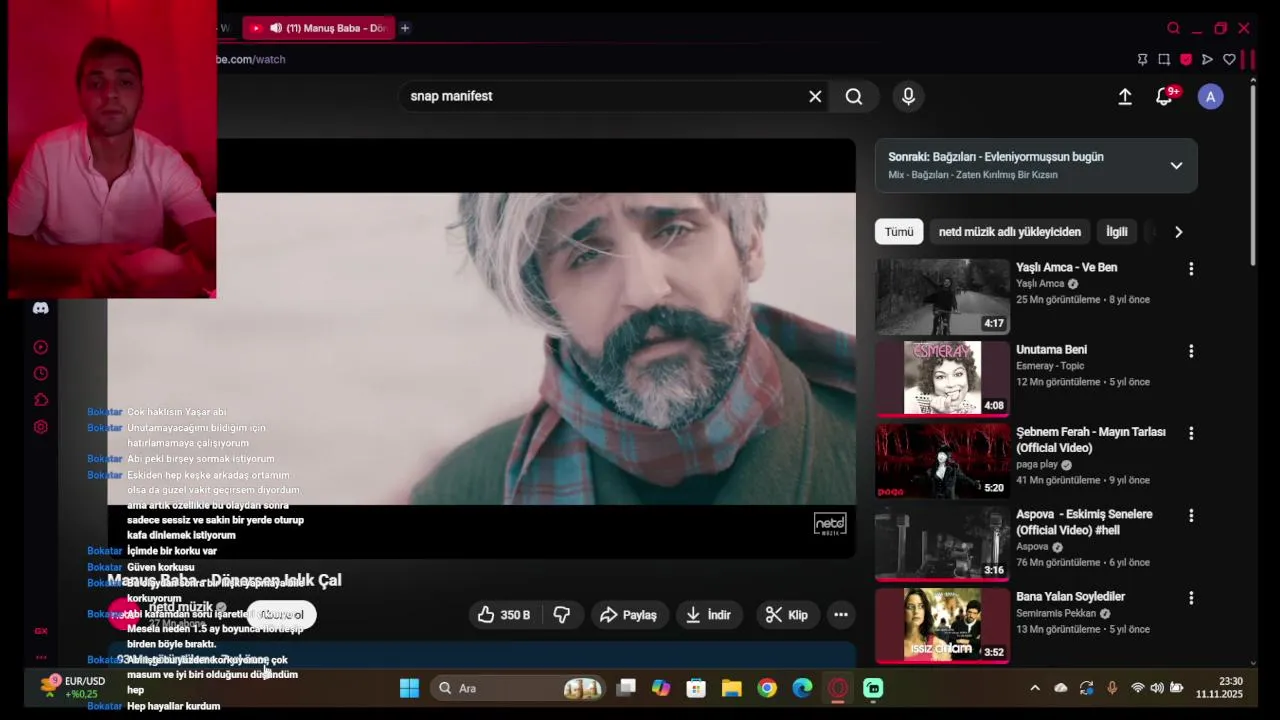
Task: Open Microsoft Edge from the taskbar
Action: [x=802, y=688]
